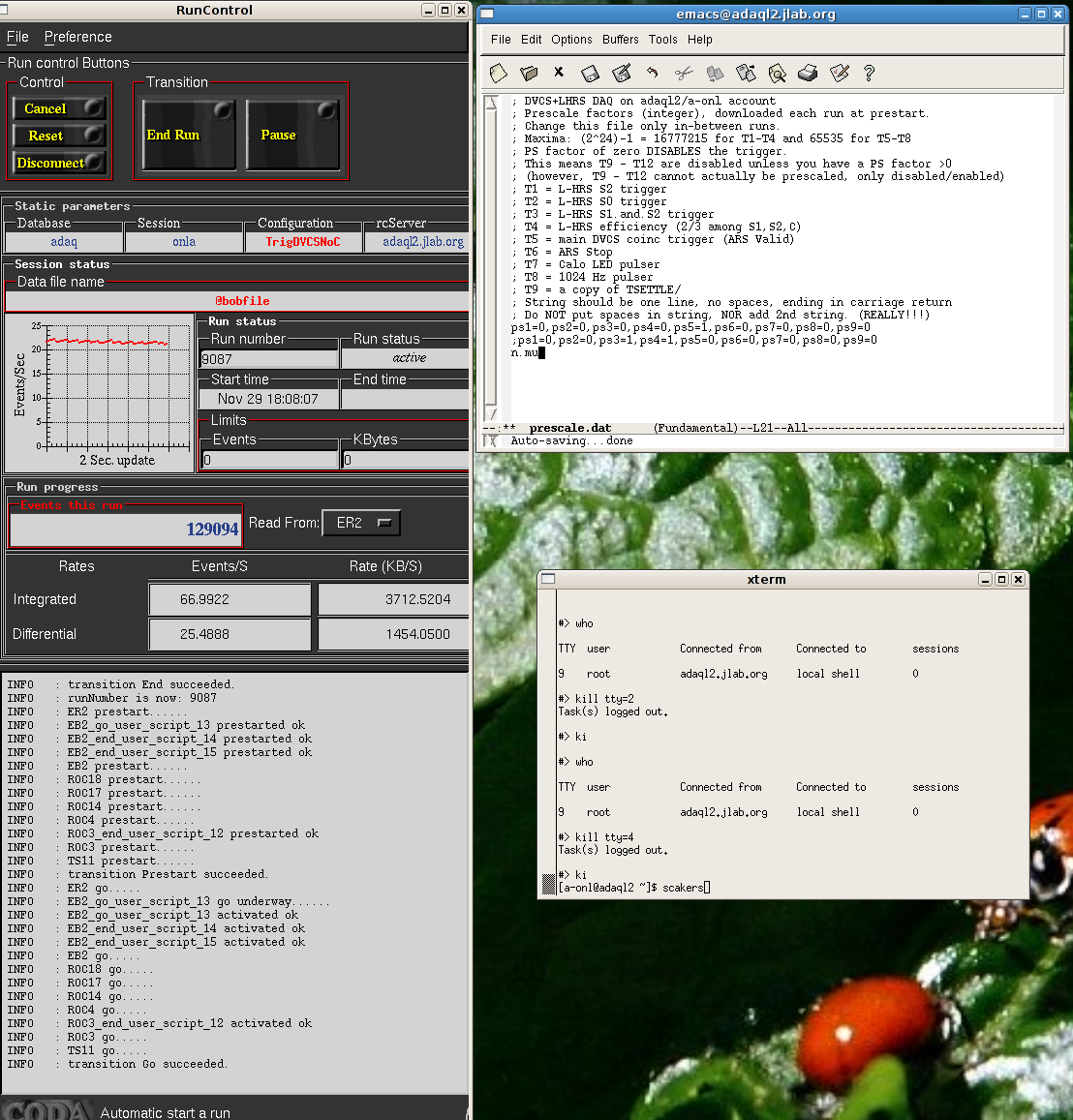Click the KBytes limit input field
1073x1120 pixels.
(x=405, y=460)
